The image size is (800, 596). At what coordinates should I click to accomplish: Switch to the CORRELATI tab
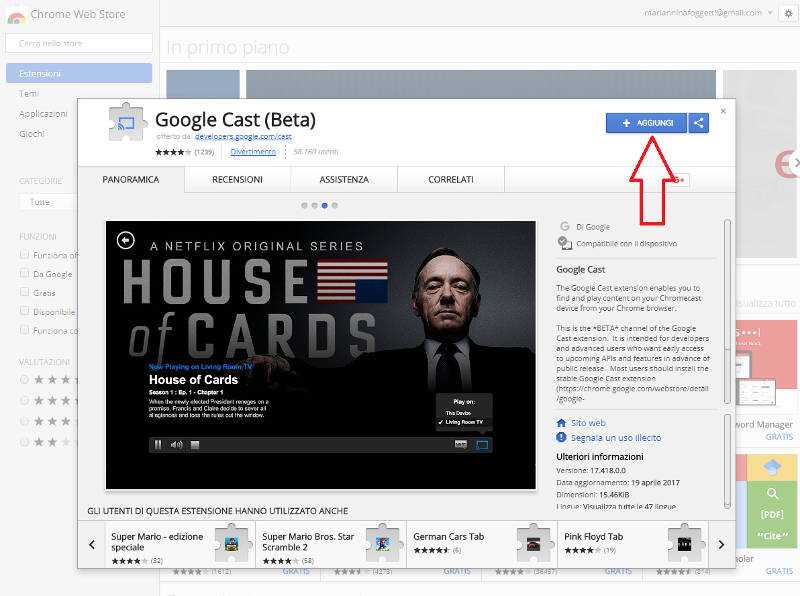pos(451,180)
